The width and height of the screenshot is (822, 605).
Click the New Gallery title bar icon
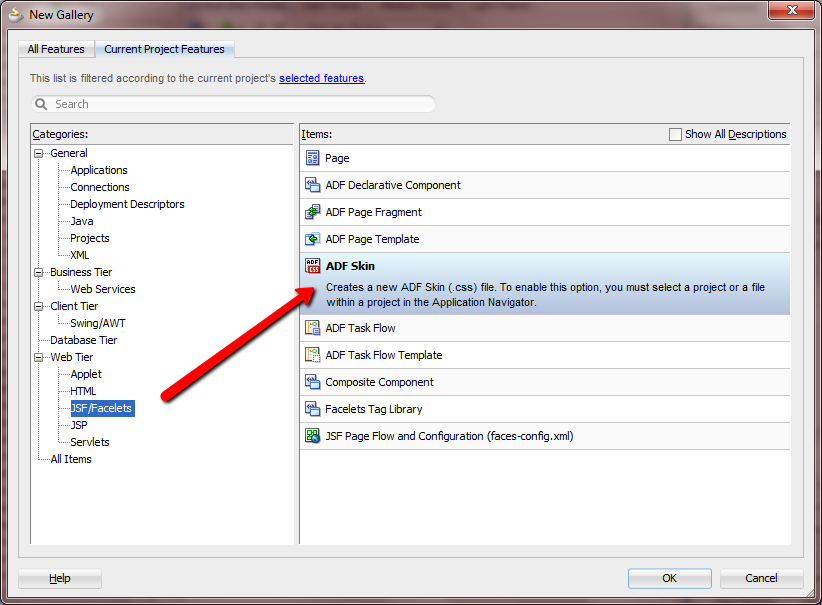(x=16, y=15)
